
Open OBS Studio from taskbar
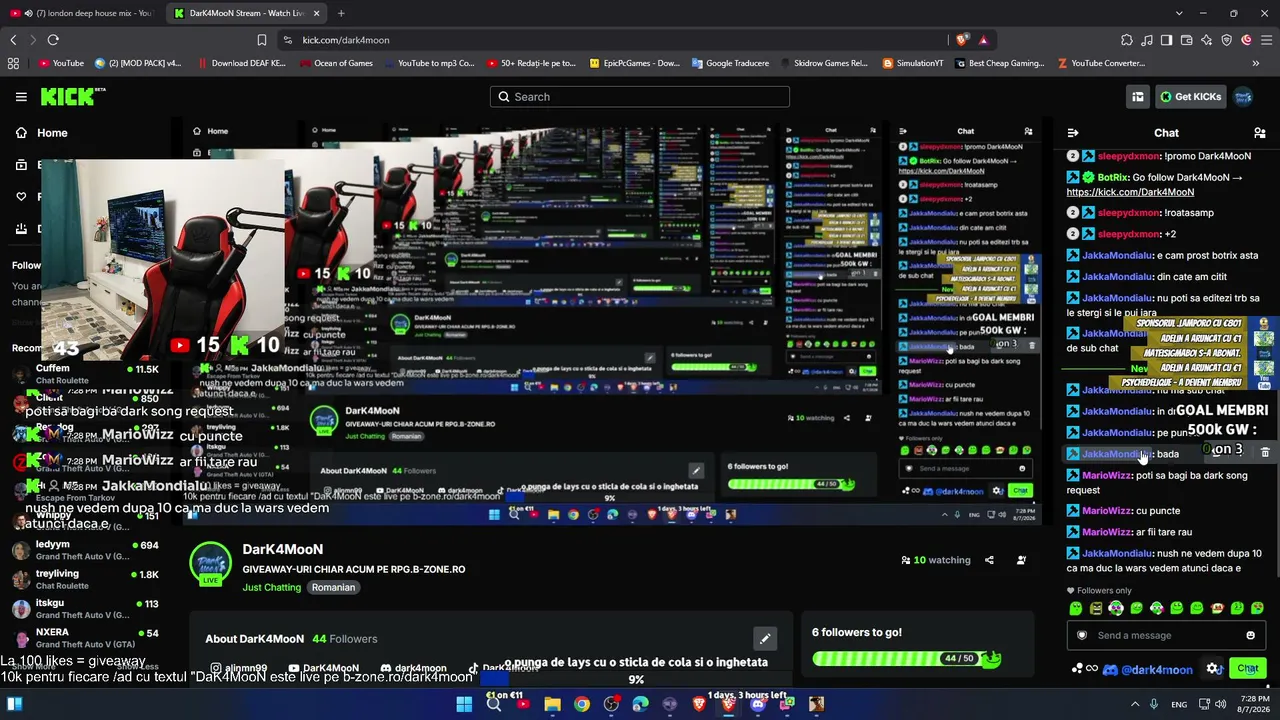tap(611, 704)
